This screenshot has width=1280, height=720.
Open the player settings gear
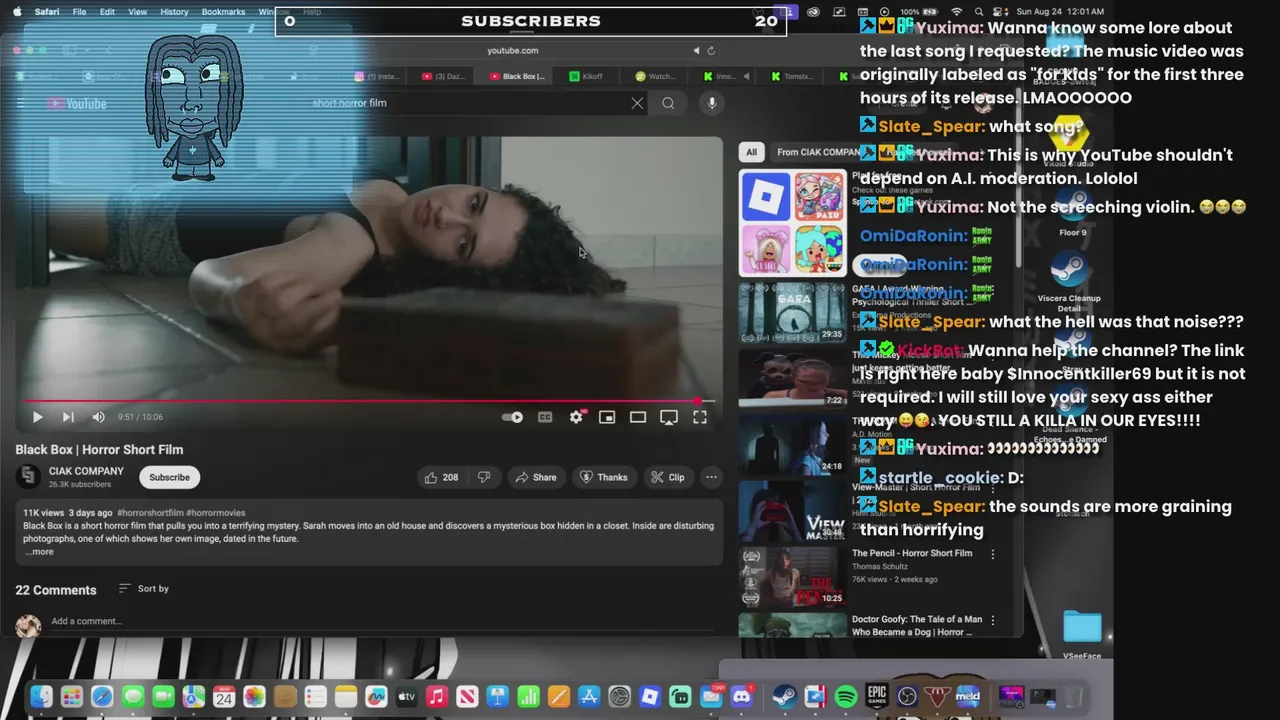(576, 417)
